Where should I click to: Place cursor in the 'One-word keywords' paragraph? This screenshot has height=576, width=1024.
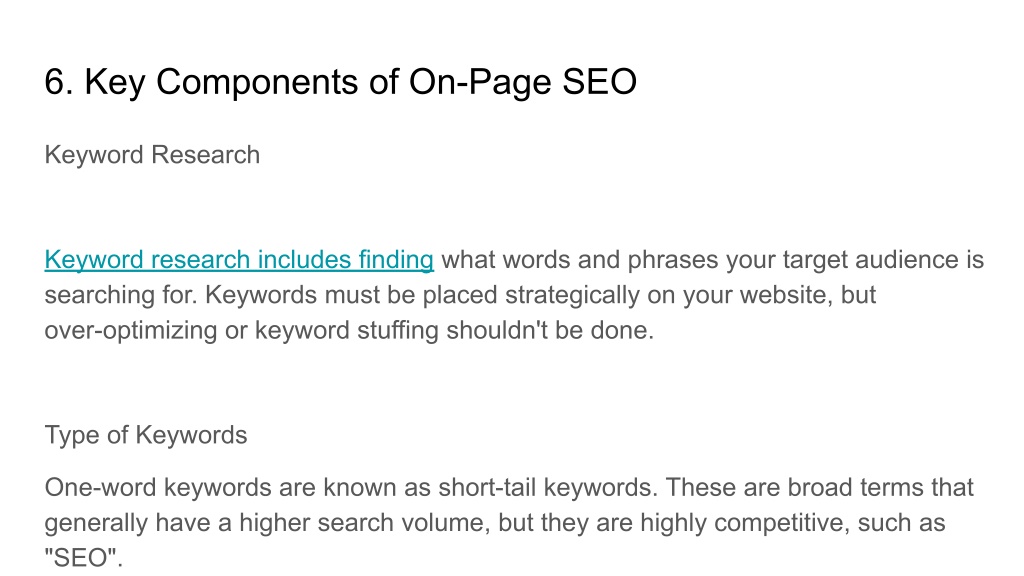[x=509, y=522]
